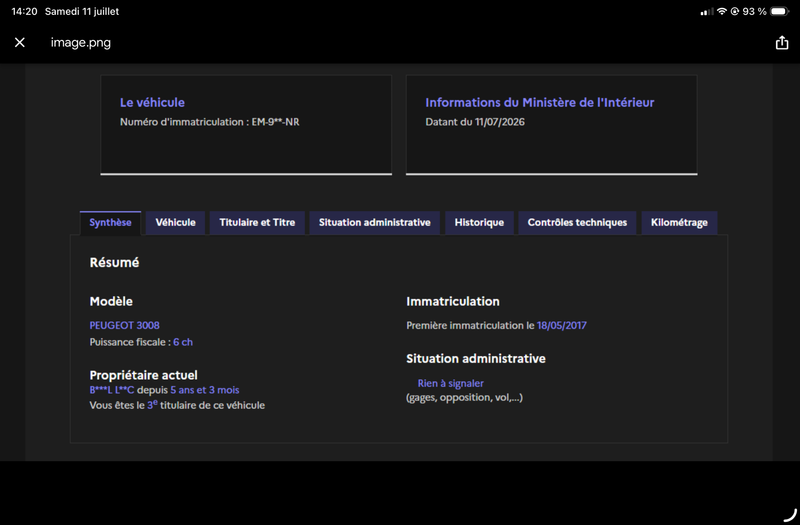800x525 pixels.
Task: Tap the 93 % battery percentage
Action: coord(755,11)
